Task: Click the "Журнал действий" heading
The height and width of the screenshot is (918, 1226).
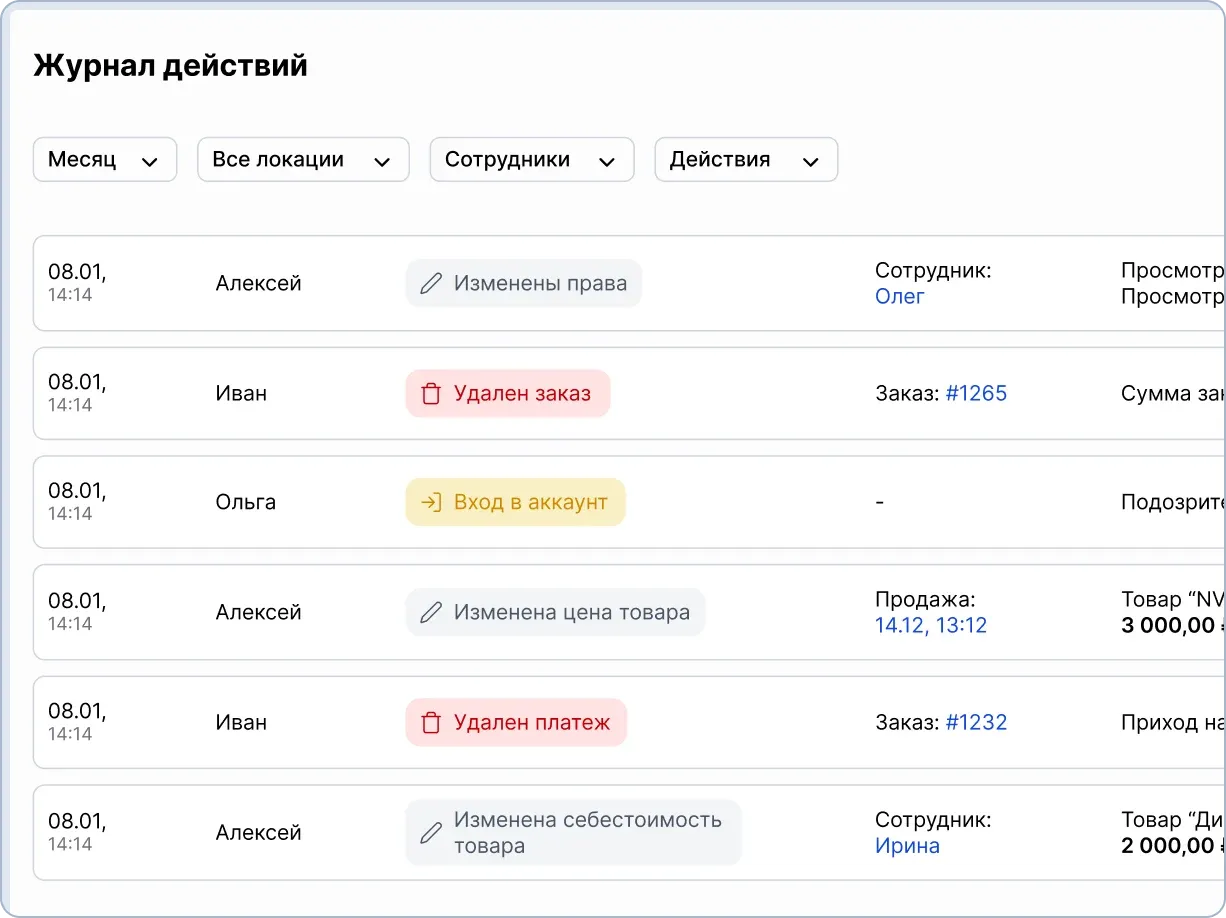Action: point(170,65)
